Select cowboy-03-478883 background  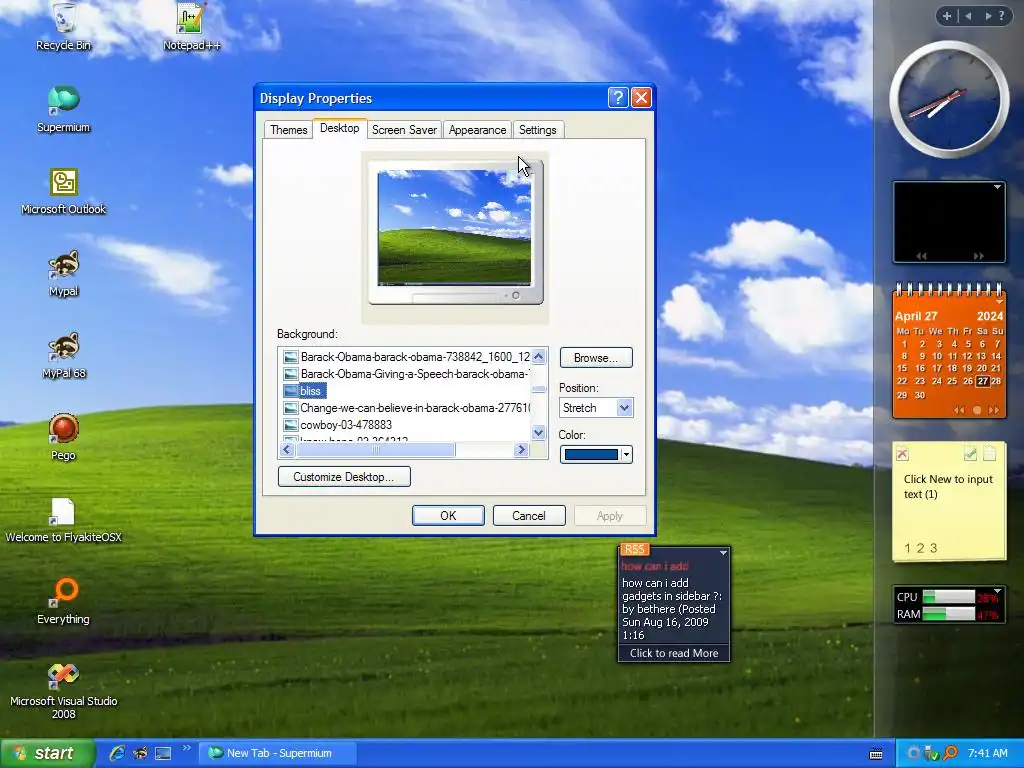[338, 424]
